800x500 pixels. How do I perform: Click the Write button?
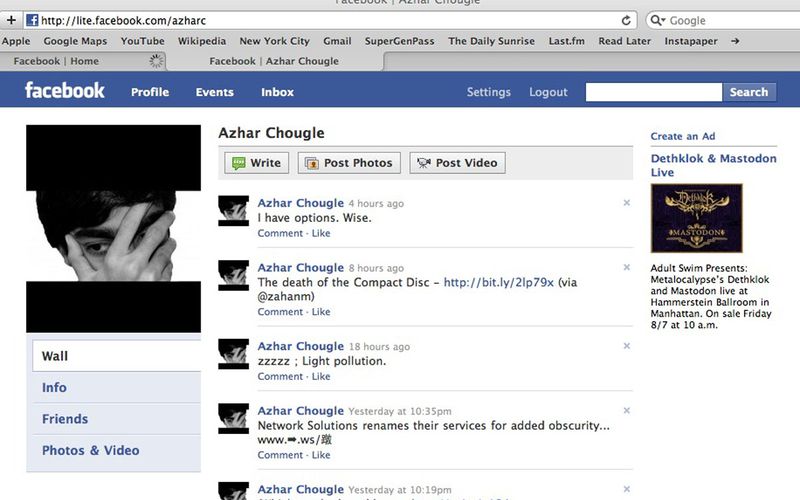pos(257,163)
